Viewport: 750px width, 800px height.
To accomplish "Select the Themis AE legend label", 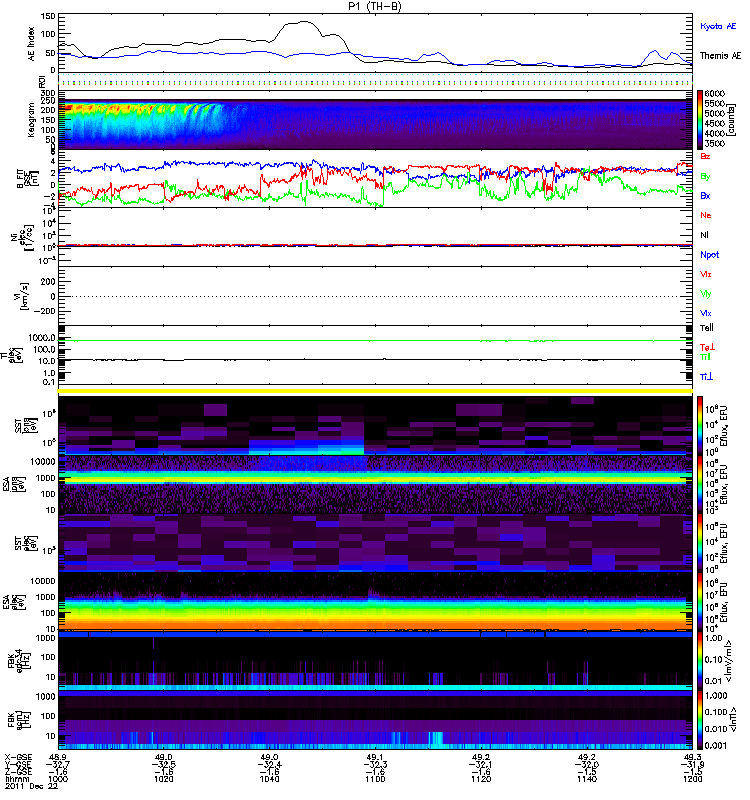I will coord(720,56).
